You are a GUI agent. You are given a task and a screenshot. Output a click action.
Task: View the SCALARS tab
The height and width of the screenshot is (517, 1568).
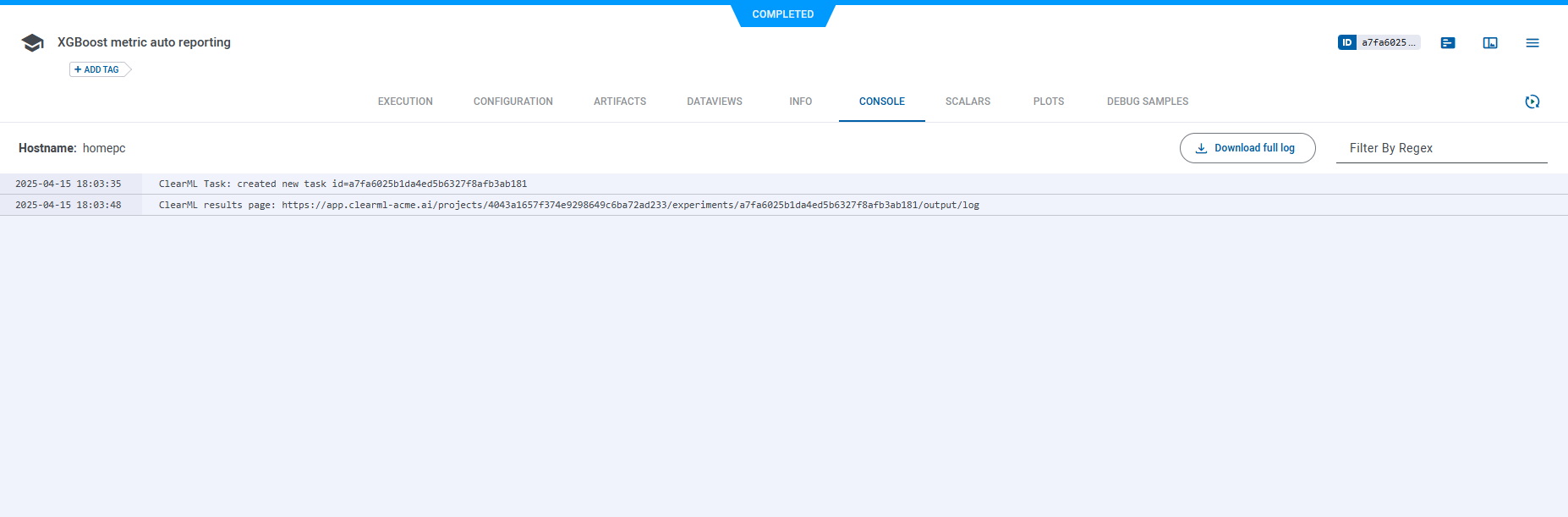tap(968, 102)
